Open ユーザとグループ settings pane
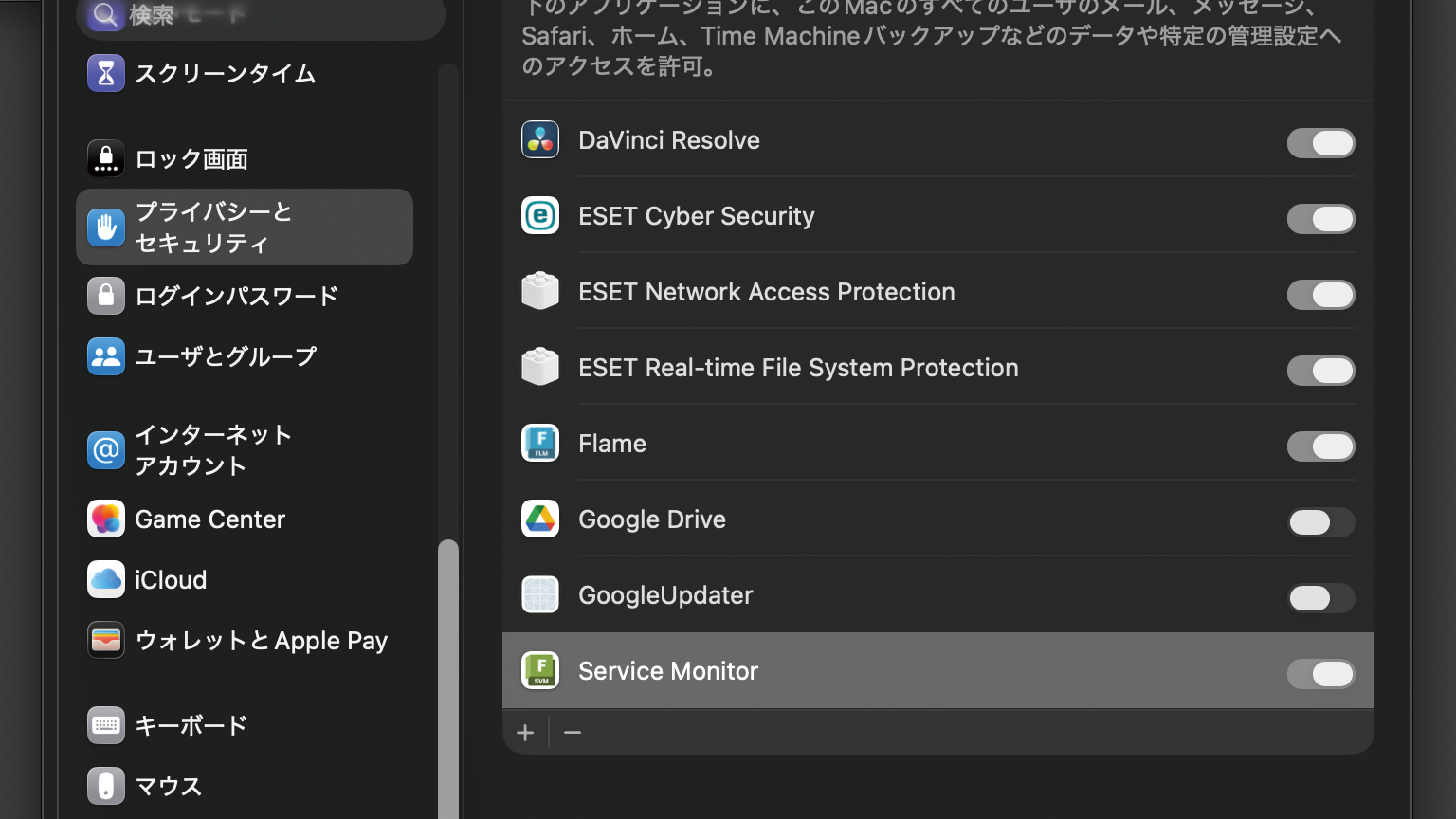This screenshot has height=819, width=1456. pyautogui.click(x=225, y=356)
